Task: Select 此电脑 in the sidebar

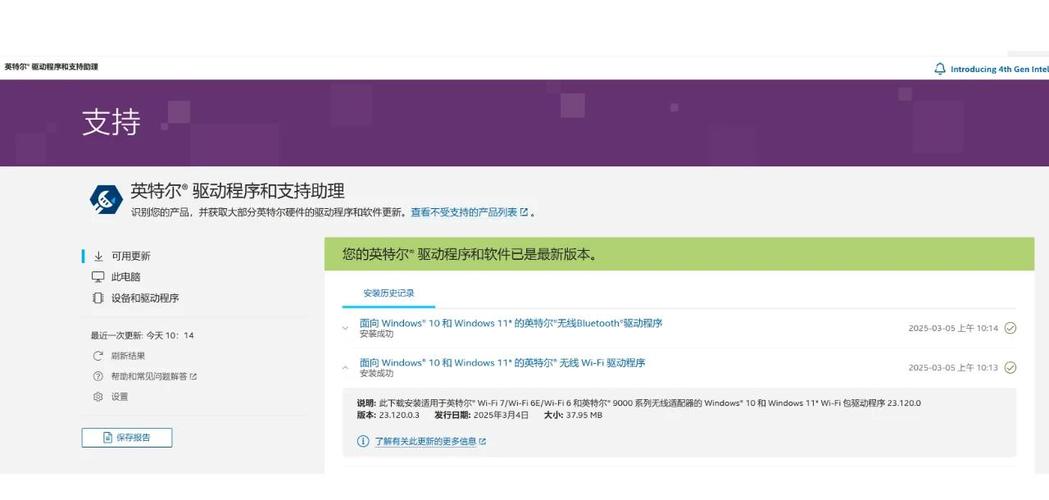Action: click(x=126, y=276)
